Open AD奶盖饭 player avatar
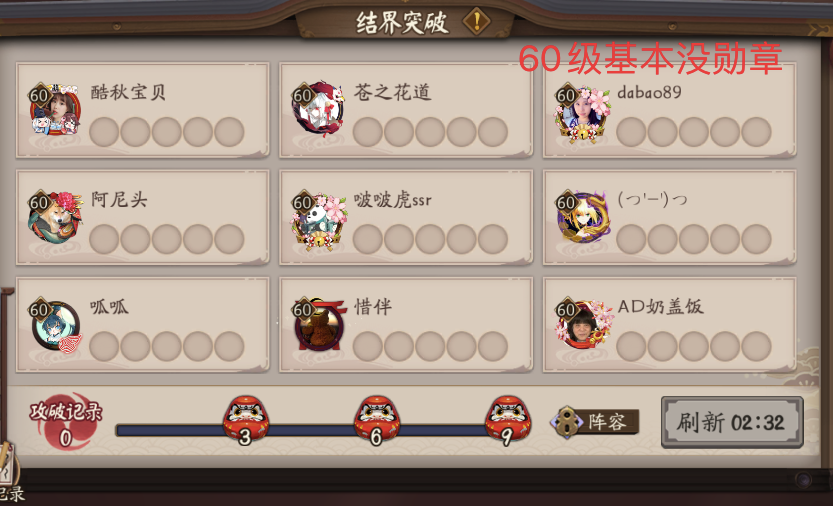The width and height of the screenshot is (833, 506). click(583, 325)
